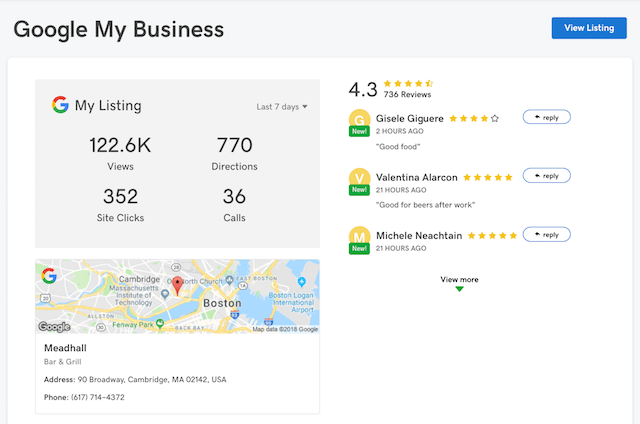Click the 352 Site Clicks stat
This screenshot has width=640, height=424.
click(120, 205)
